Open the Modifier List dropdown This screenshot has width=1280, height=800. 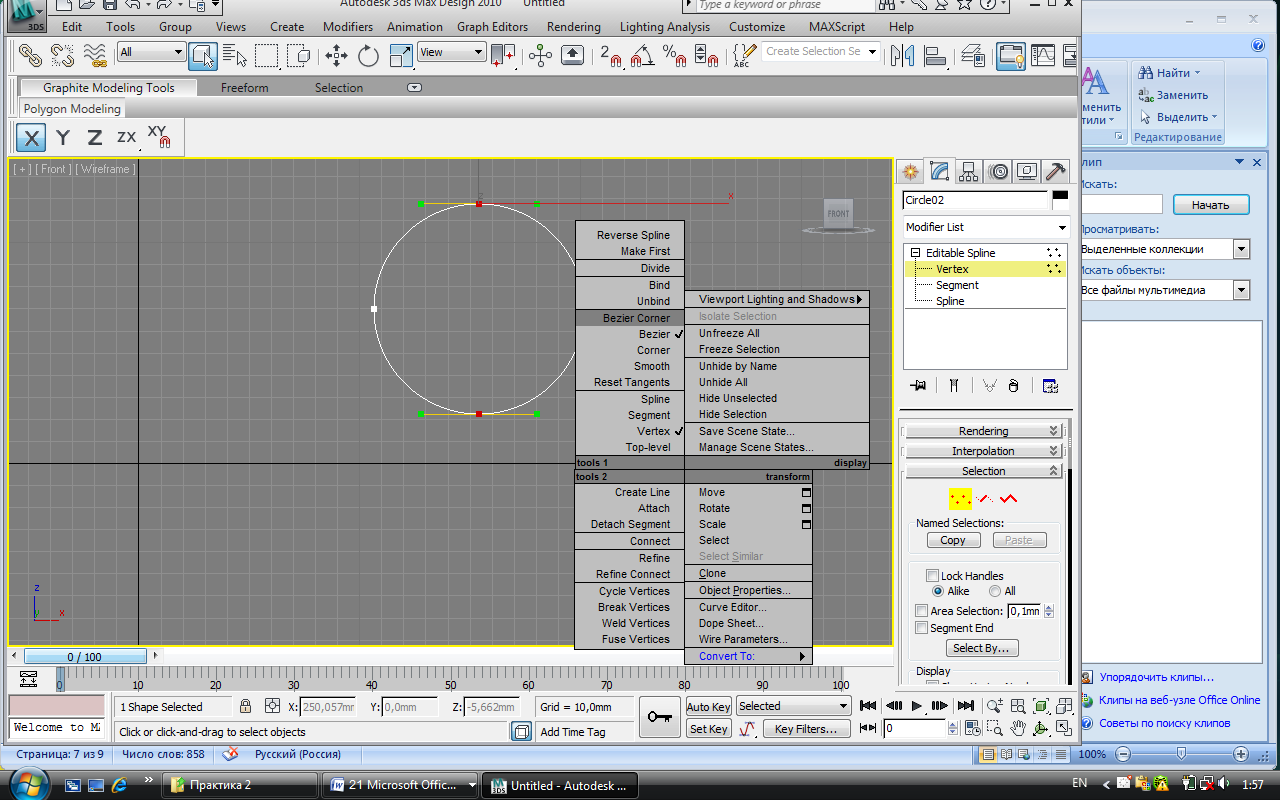tap(985, 227)
